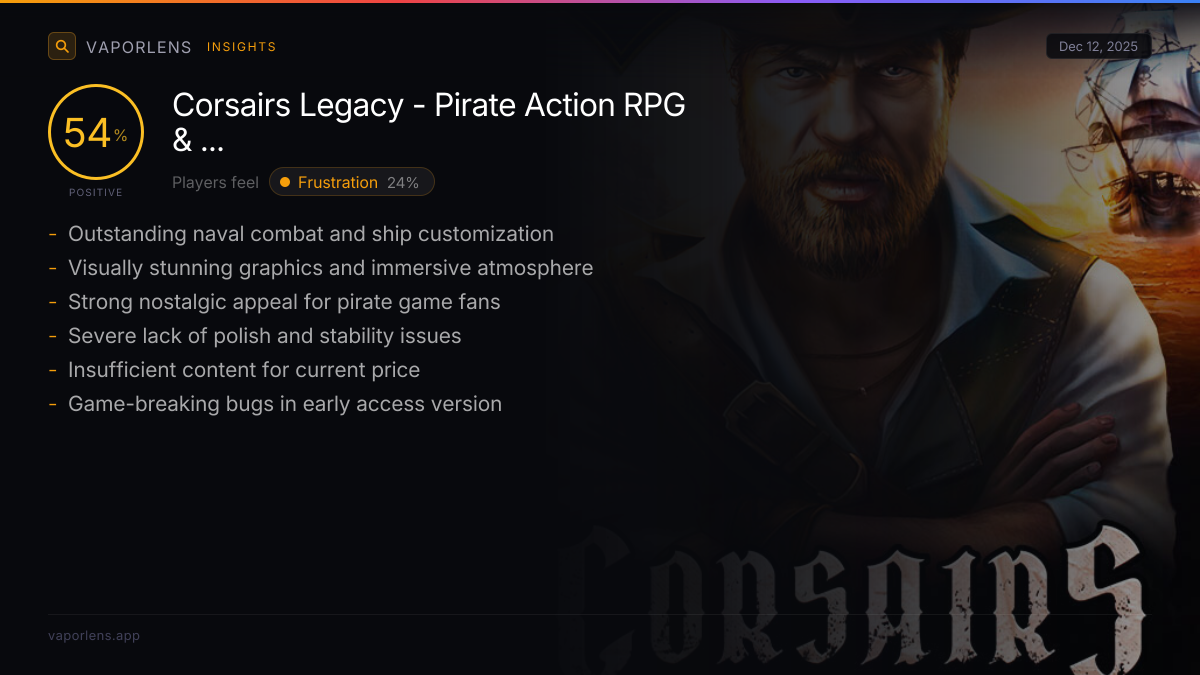Screen dimensions: 1200x675
Task: Click the 54% positive score circle
Action: 96,133
